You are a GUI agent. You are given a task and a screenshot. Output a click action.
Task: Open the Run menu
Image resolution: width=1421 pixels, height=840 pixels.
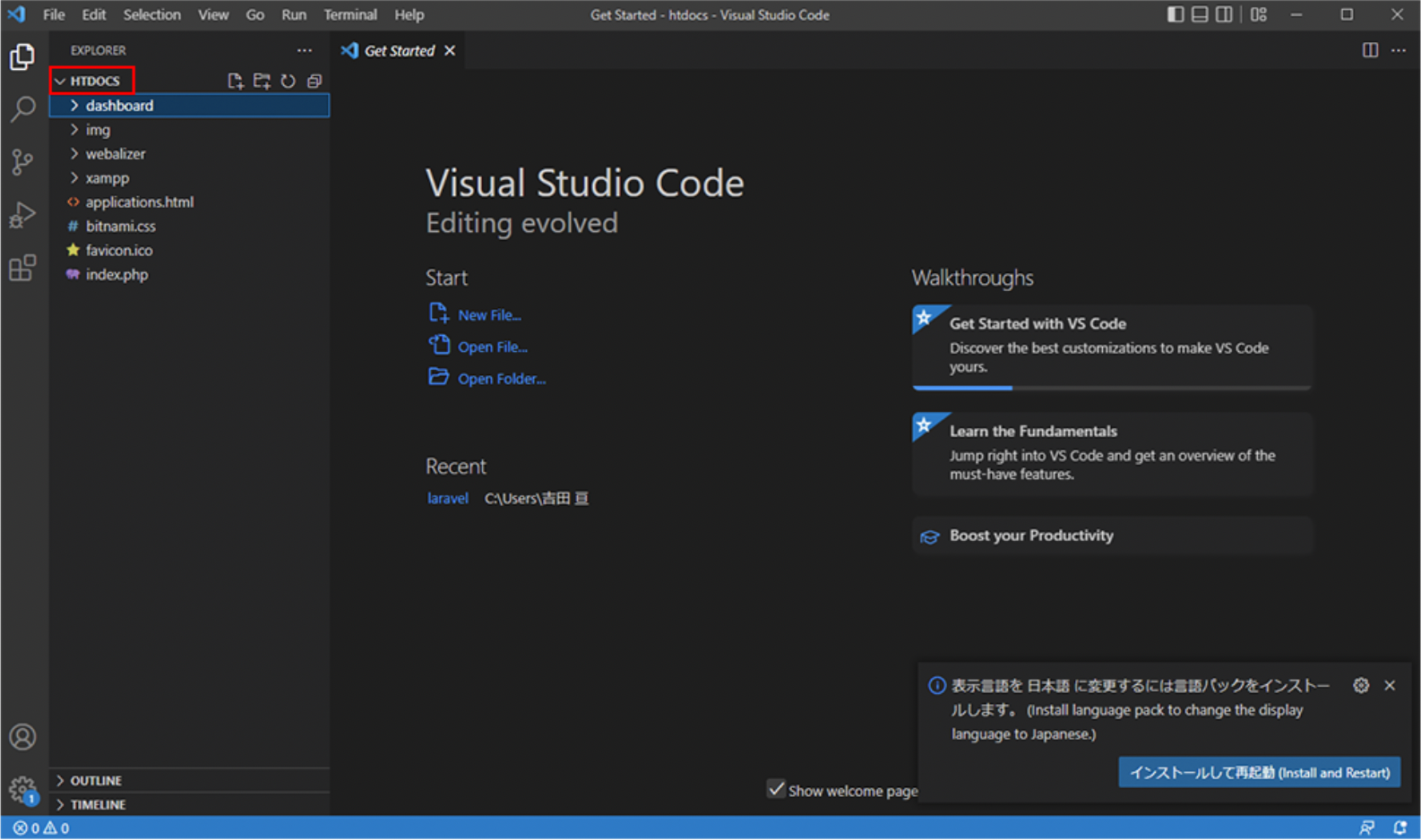pyautogui.click(x=293, y=14)
